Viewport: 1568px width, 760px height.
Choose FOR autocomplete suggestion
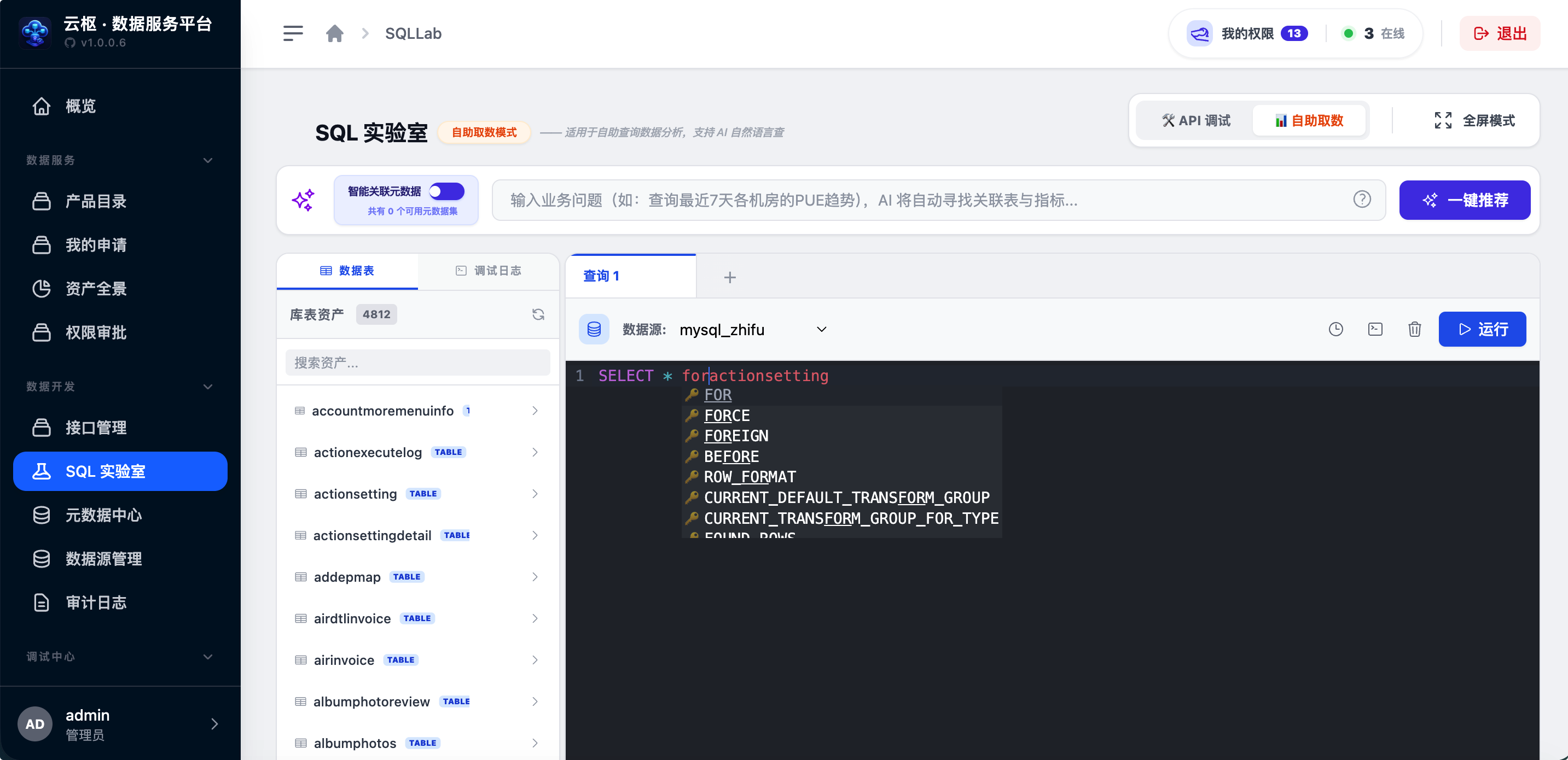(842, 395)
